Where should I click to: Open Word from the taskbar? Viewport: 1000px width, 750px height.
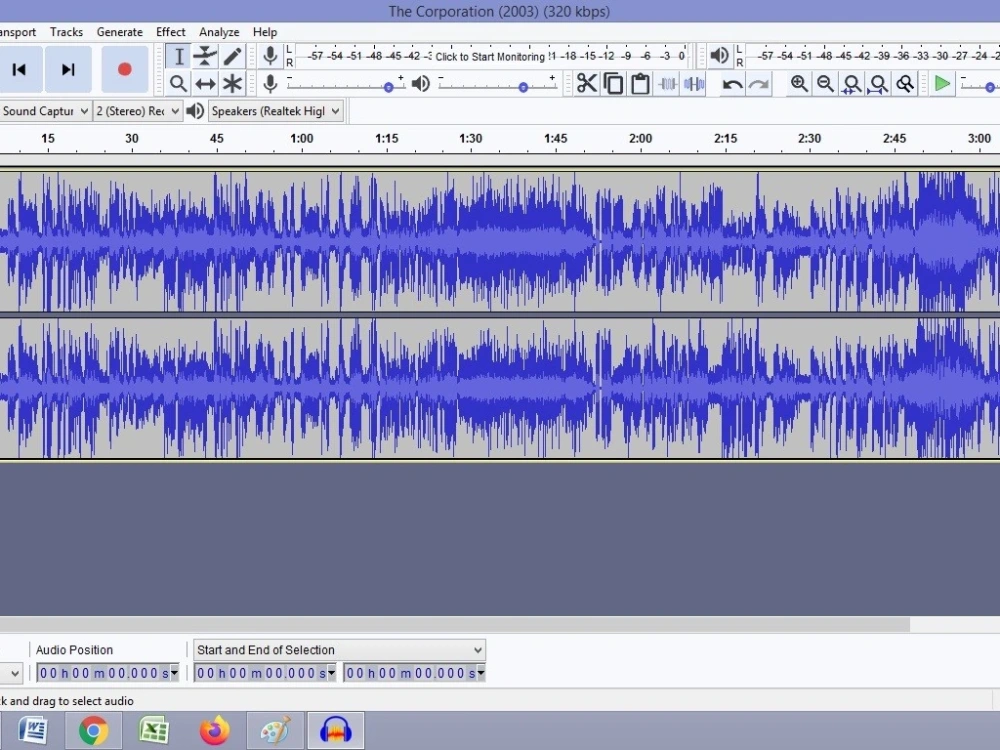[33, 730]
